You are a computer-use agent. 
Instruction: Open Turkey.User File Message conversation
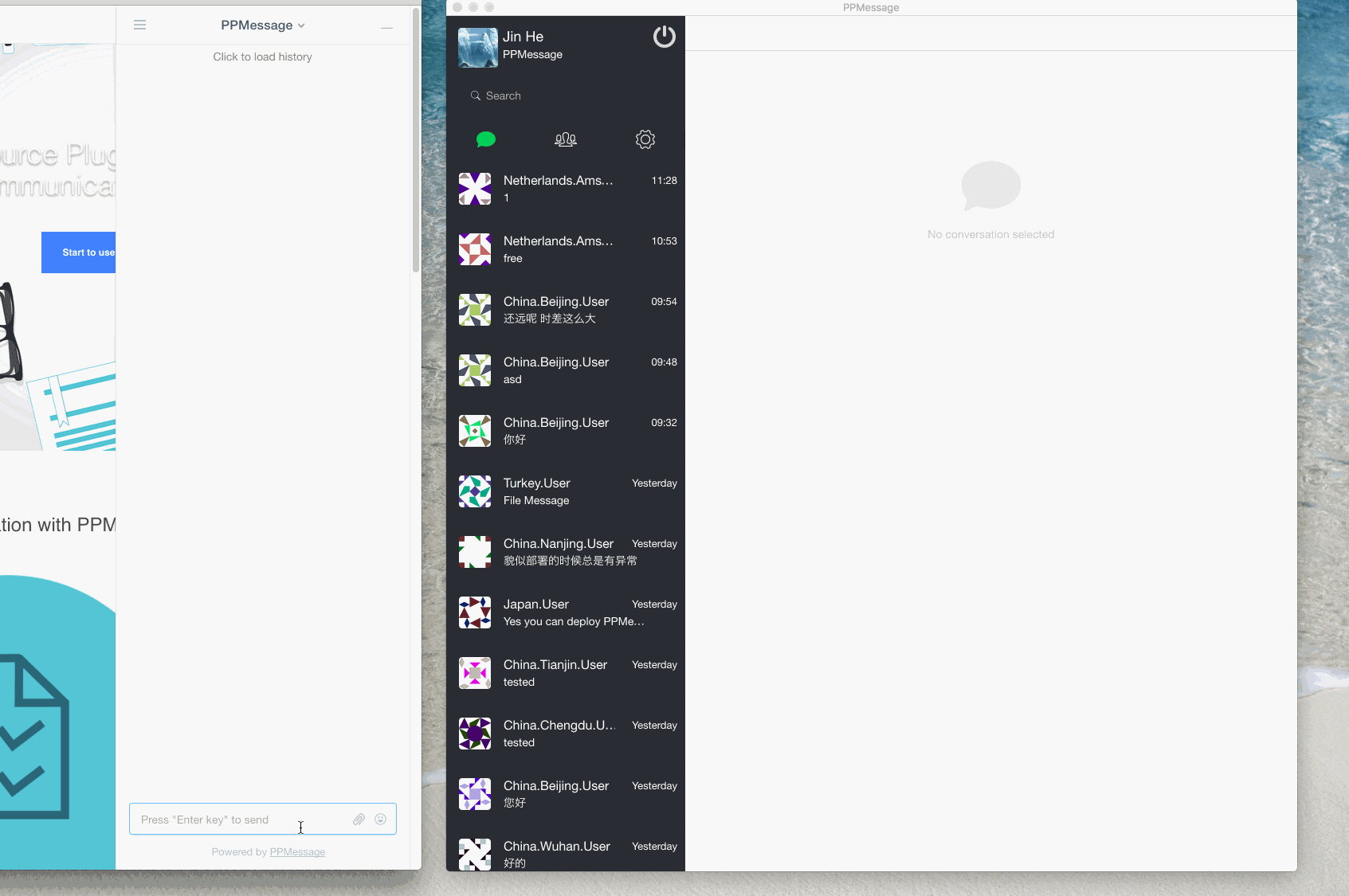click(566, 491)
